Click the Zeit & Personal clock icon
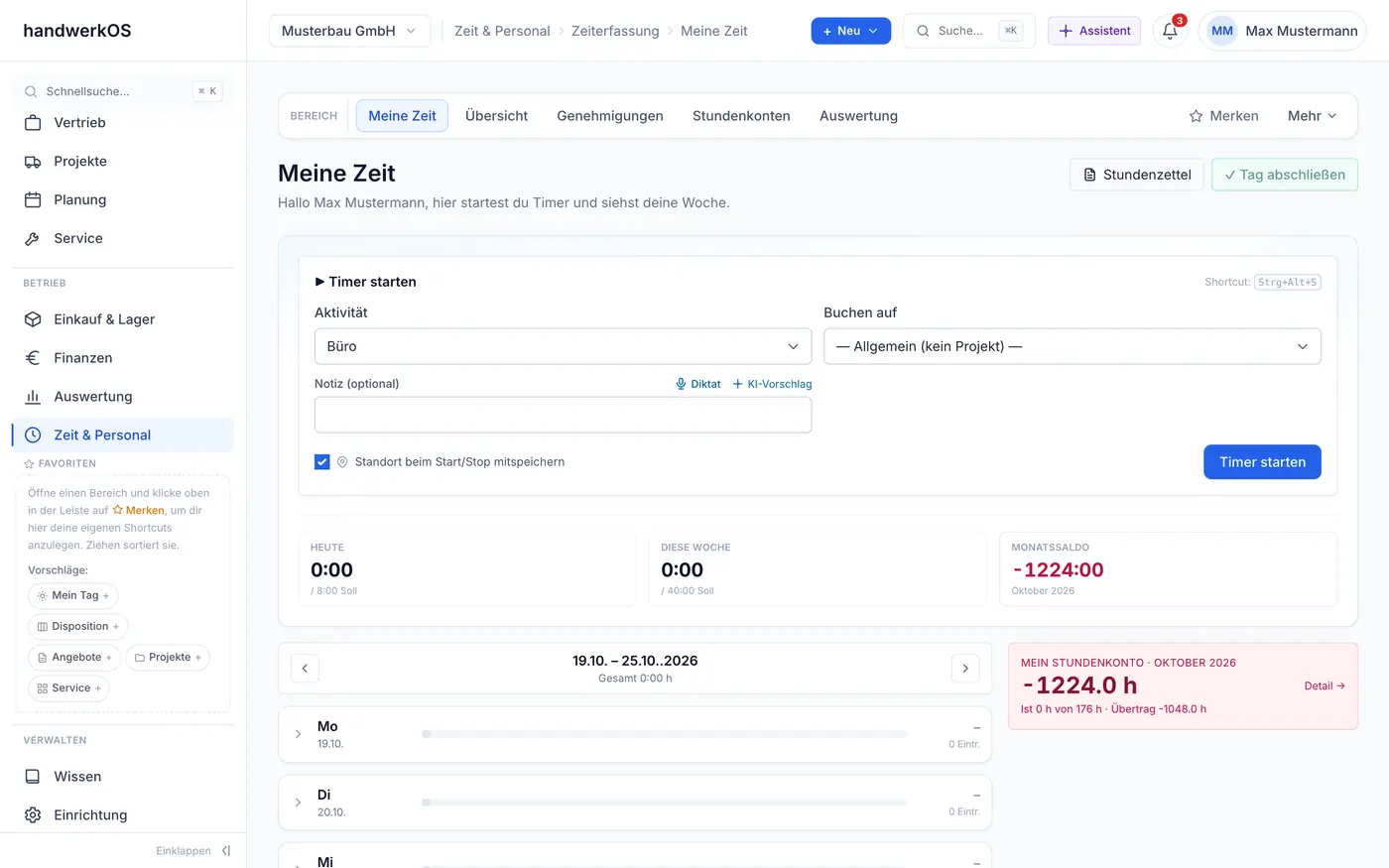This screenshot has height=868, width=1389. click(33, 435)
